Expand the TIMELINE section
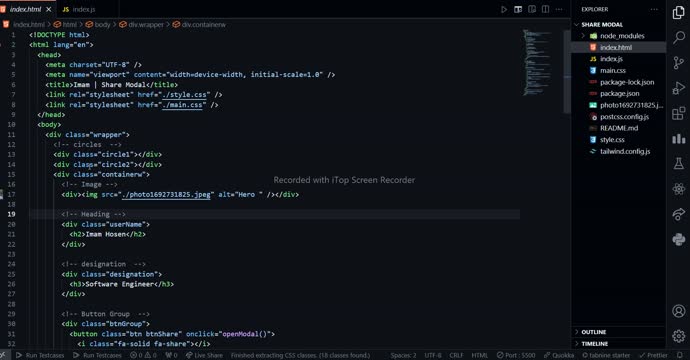This screenshot has width=690, height=360. tap(594, 344)
